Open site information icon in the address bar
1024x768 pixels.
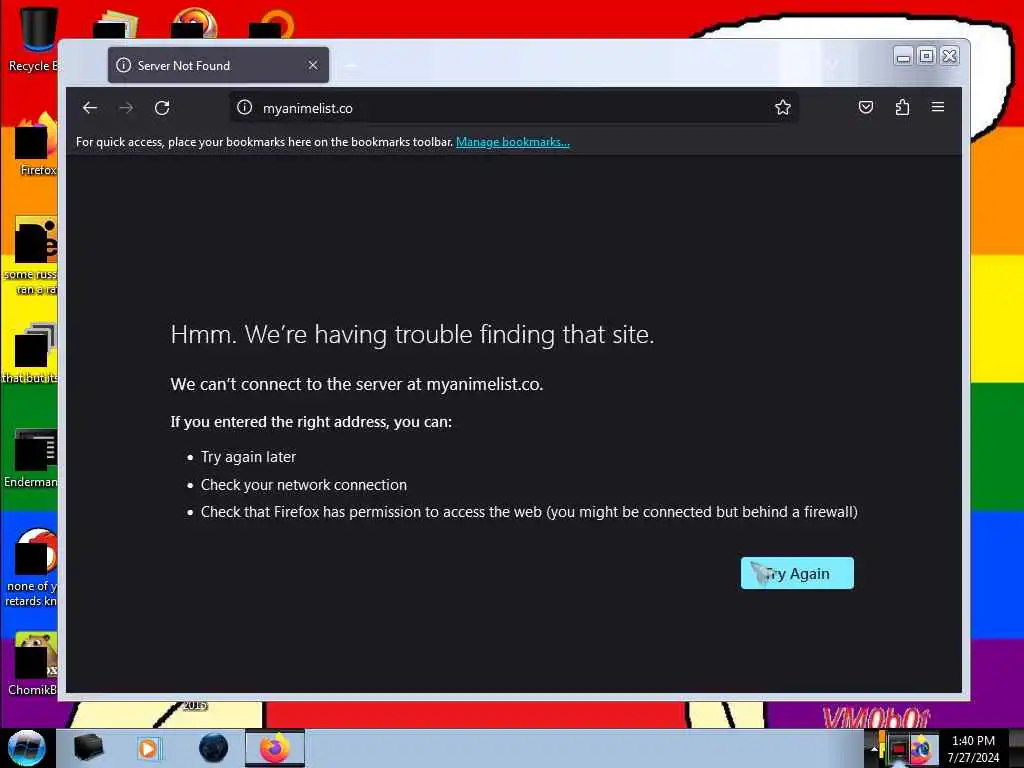click(x=244, y=108)
